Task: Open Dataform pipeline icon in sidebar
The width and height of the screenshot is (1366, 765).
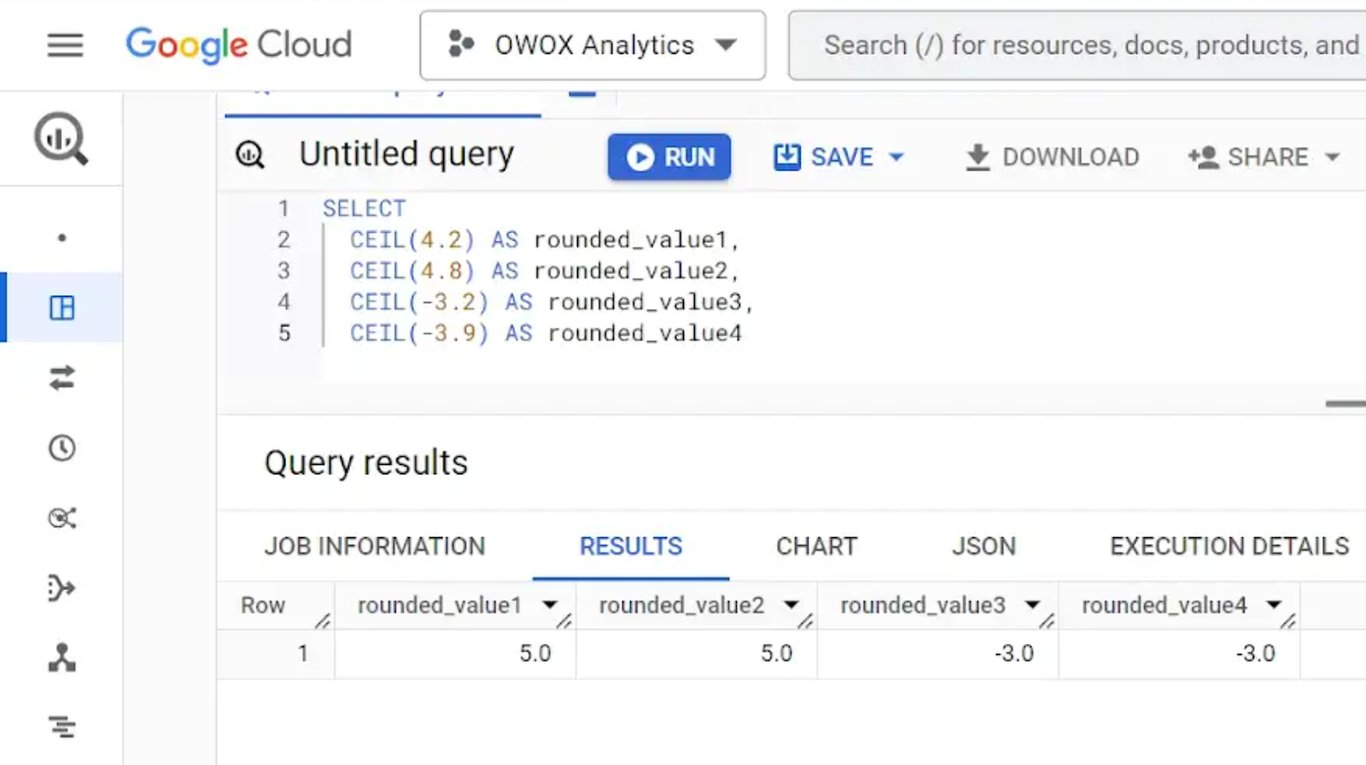Action: coord(62,588)
